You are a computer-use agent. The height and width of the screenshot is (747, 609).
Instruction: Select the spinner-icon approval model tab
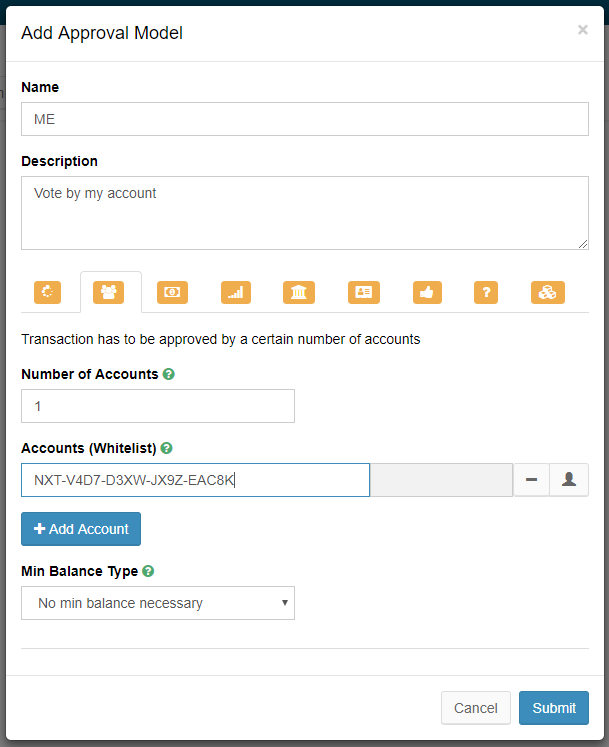point(48,292)
